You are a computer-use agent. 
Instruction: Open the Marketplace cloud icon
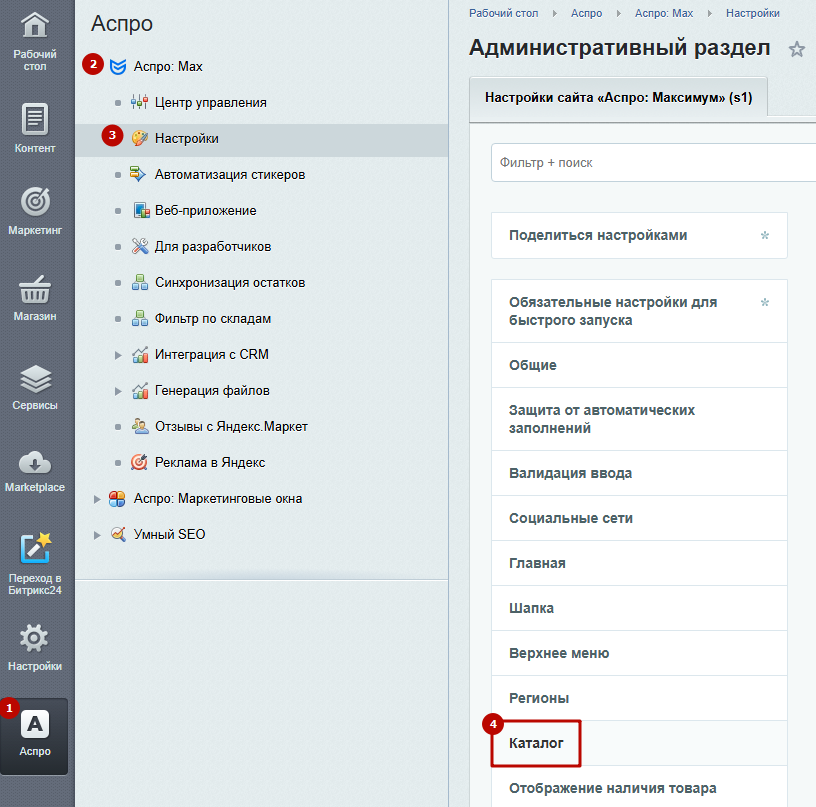coord(35,463)
